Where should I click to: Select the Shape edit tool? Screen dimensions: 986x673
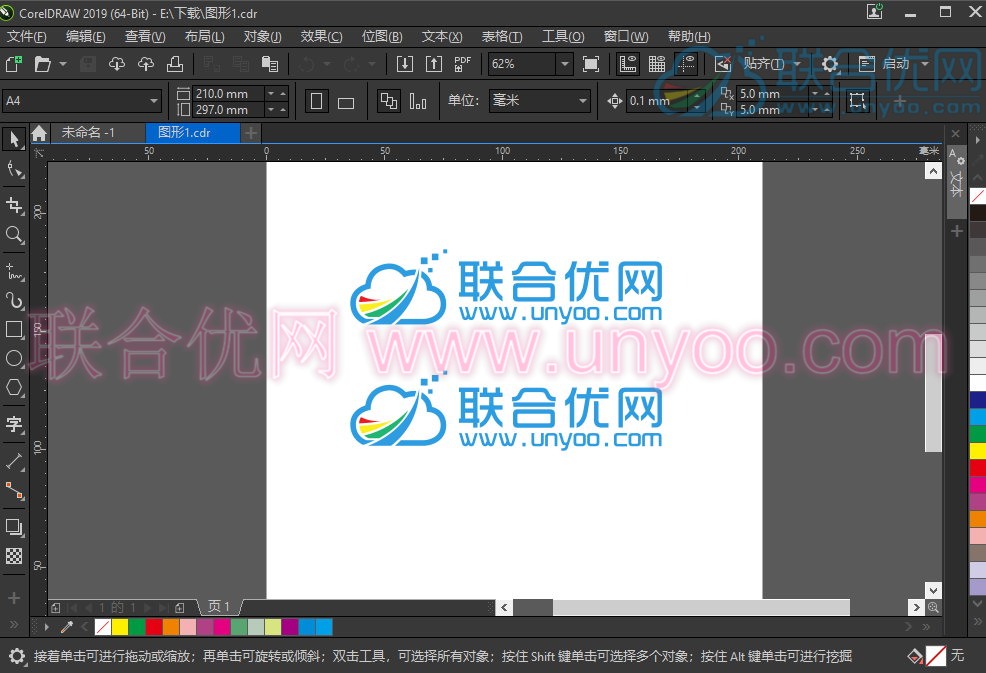click(x=14, y=169)
